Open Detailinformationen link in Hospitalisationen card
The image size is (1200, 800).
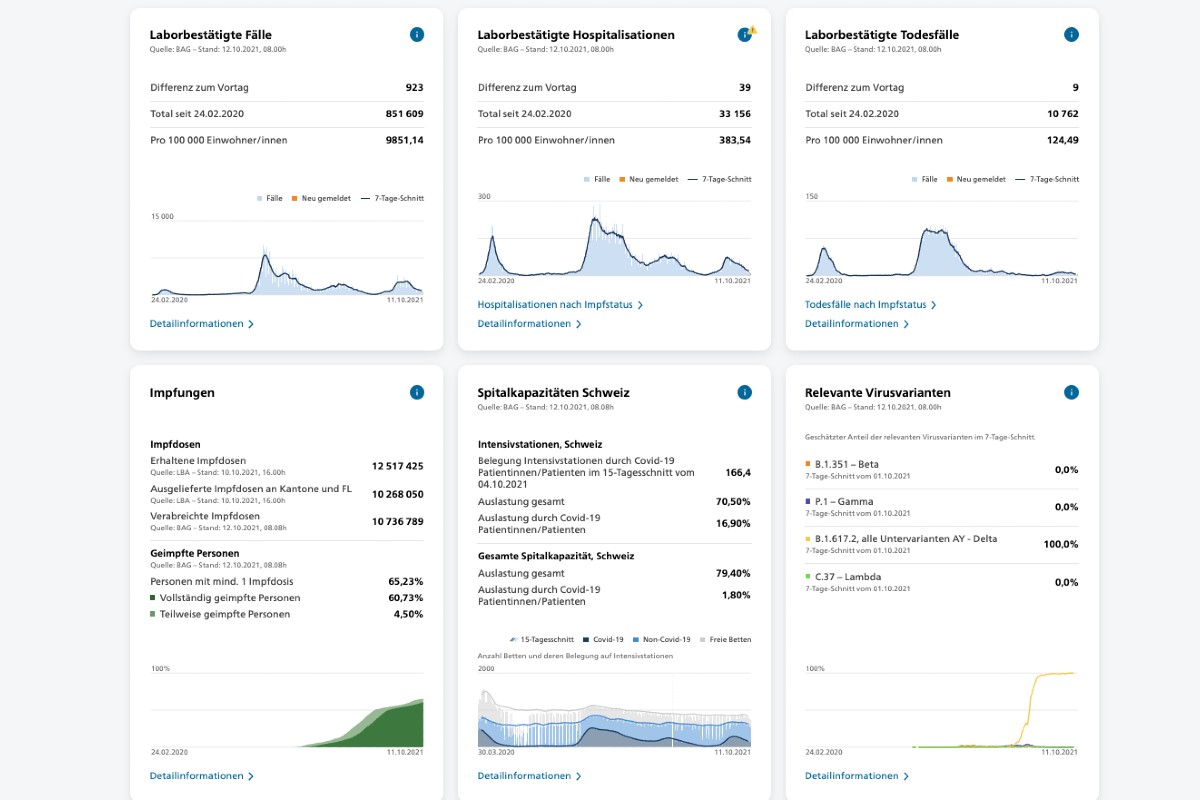530,324
